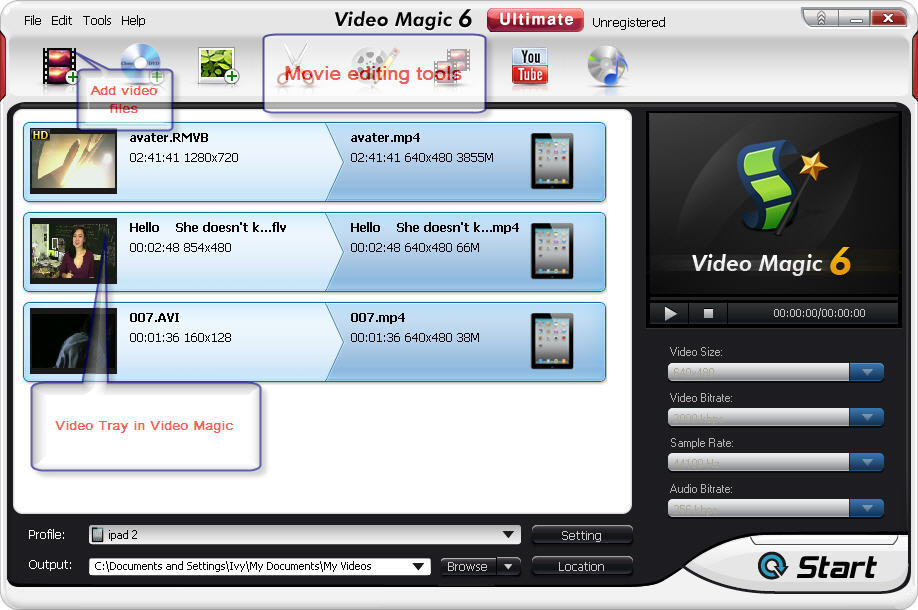Click the avater.RMVB source file name
Image resolution: width=918 pixels, height=610 pixels.
(x=169, y=138)
